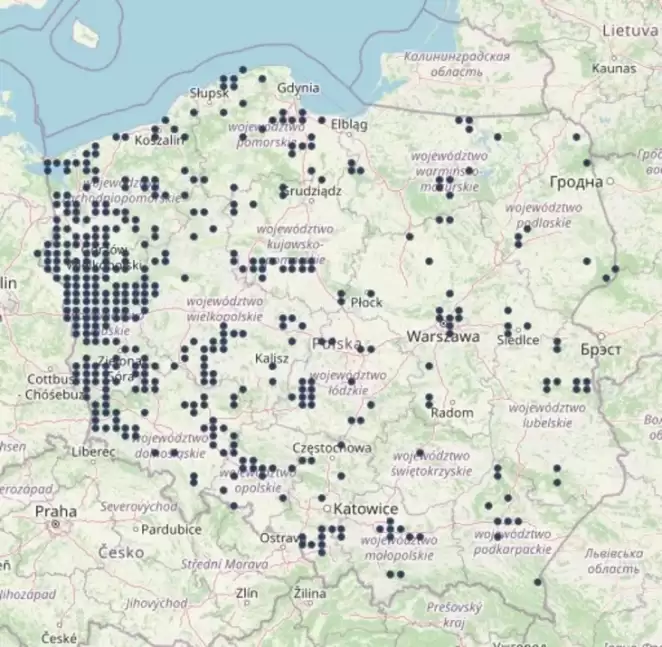This screenshot has height=647, width=662.
Task: Select the marker left of Katowice label
Action: 321,497
